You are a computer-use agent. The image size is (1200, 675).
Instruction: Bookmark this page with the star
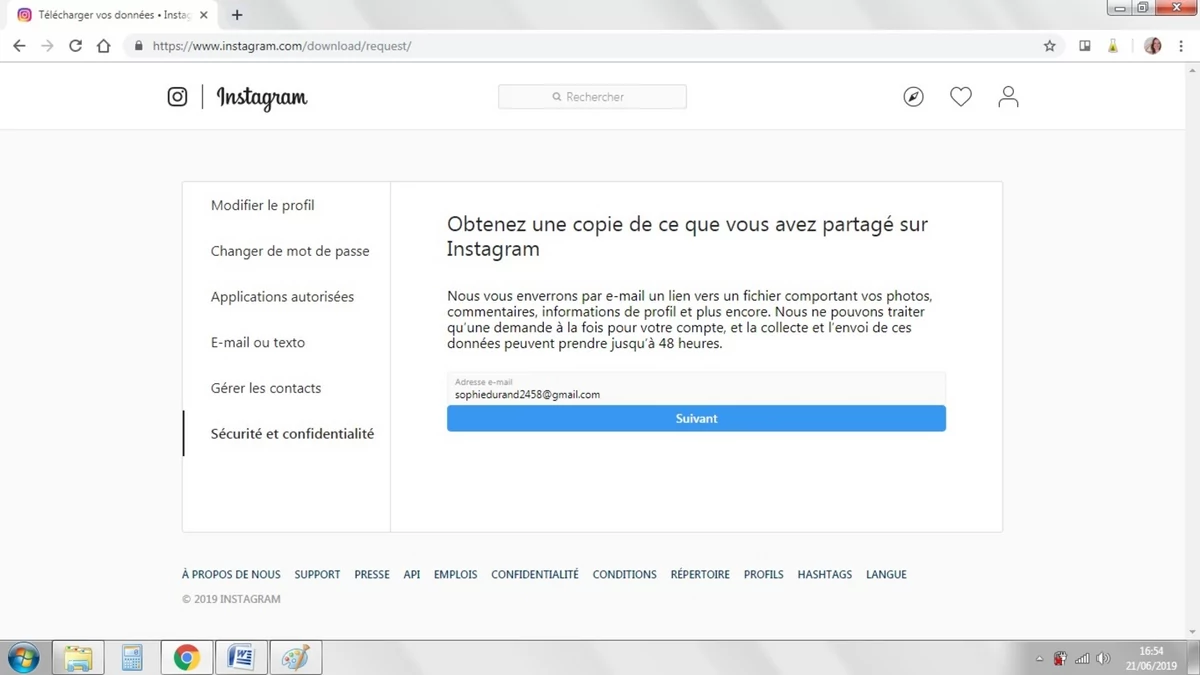(1049, 46)
